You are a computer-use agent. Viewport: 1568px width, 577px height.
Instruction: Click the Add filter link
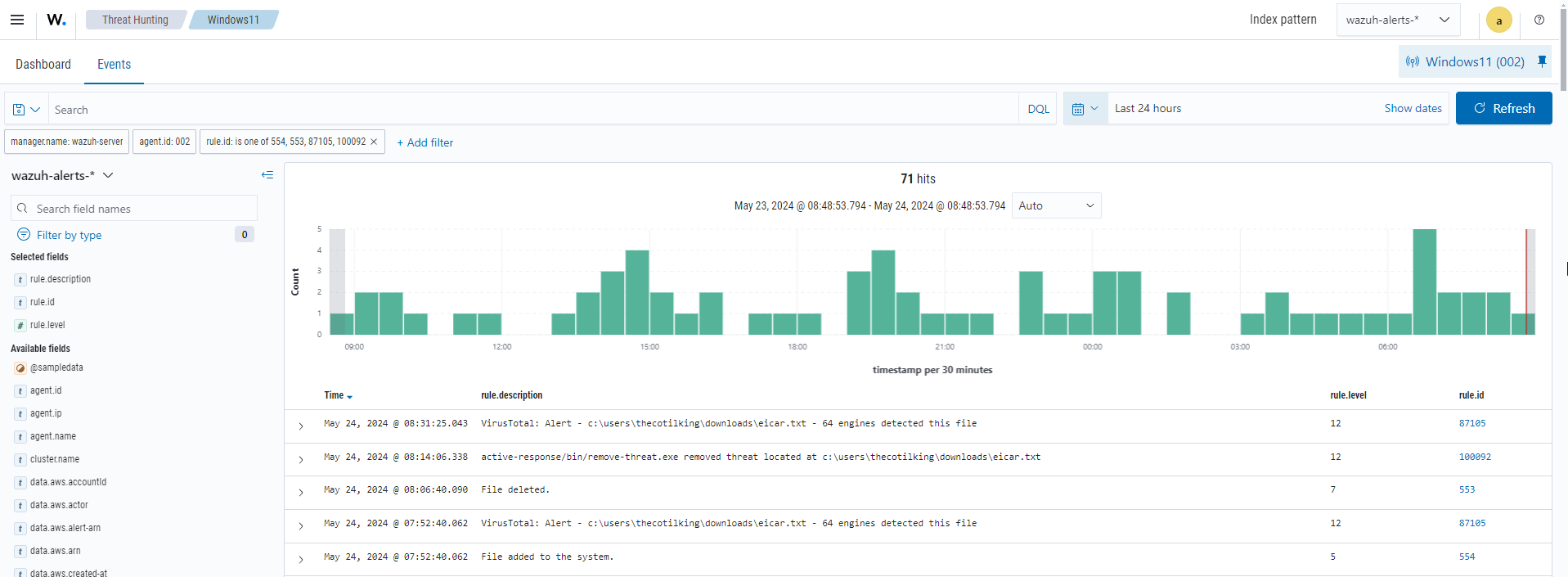(x=425, y=142)
